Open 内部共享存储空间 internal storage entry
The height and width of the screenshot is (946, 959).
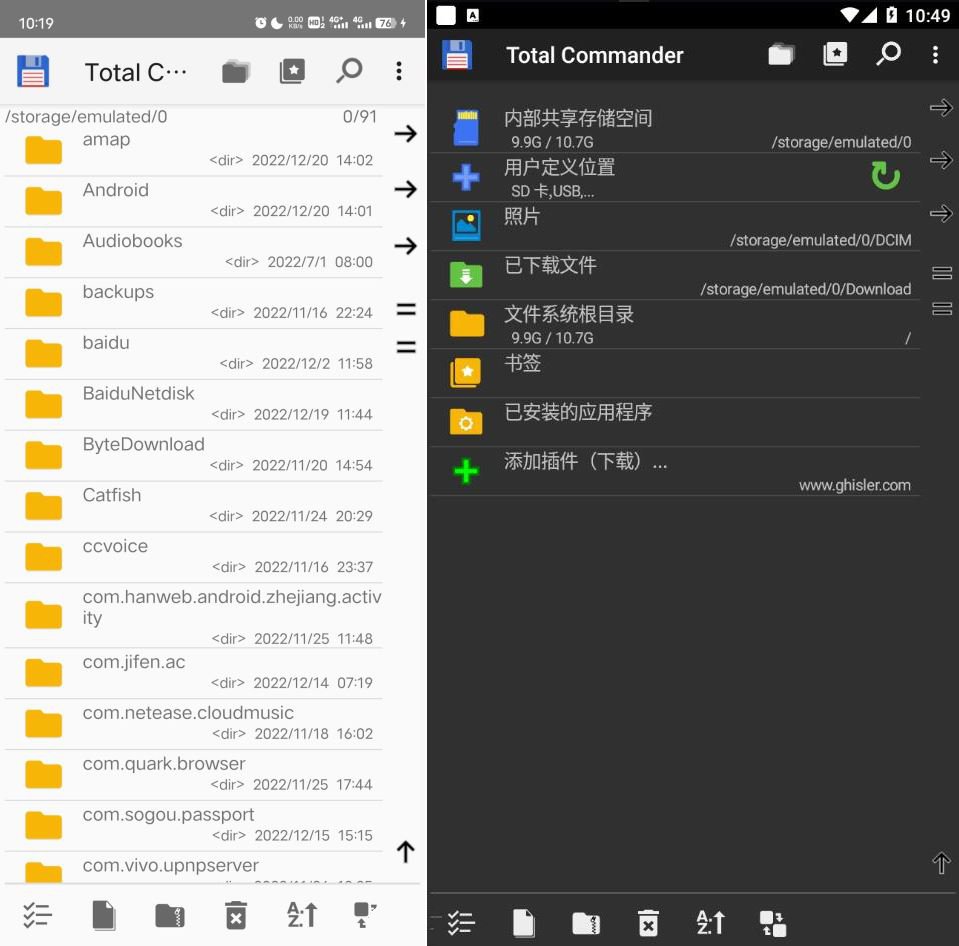point(675,128)
